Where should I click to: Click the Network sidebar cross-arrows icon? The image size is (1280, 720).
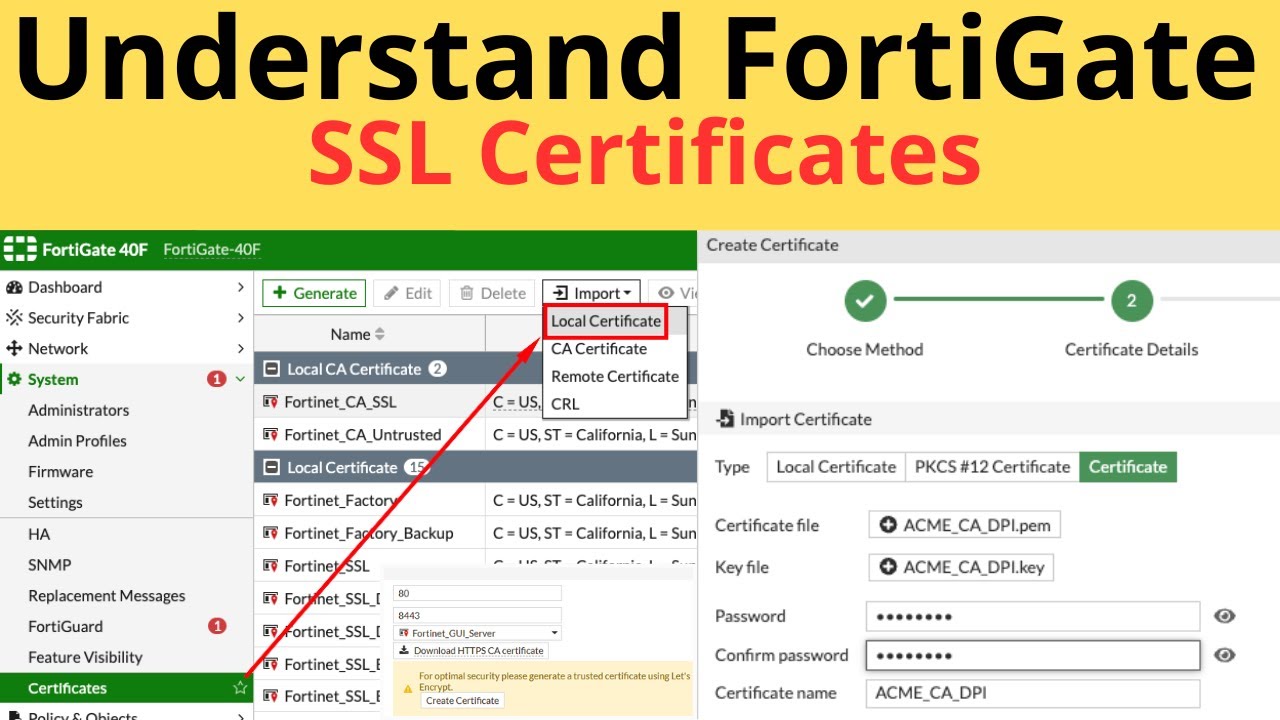click(x=14, y=349)
